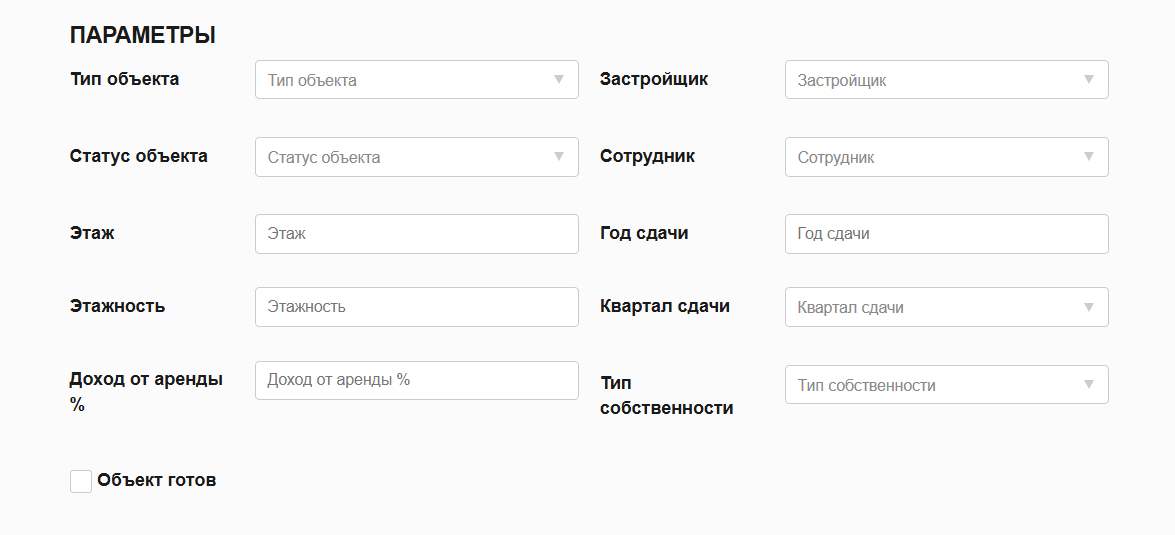Click the Застройщик dropdown arrow icon

[x=1089, y=80]
